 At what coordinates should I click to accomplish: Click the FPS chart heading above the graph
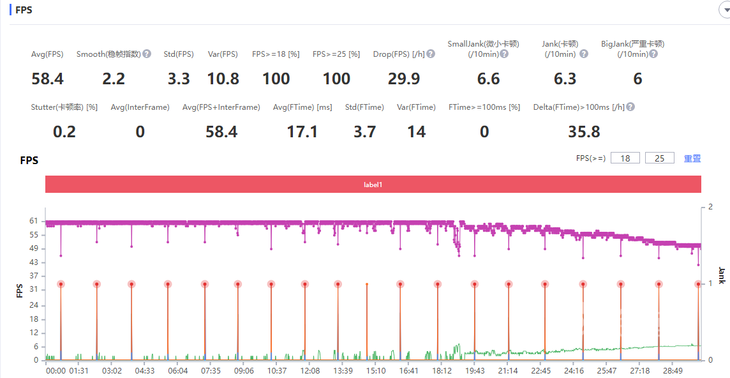29,161
